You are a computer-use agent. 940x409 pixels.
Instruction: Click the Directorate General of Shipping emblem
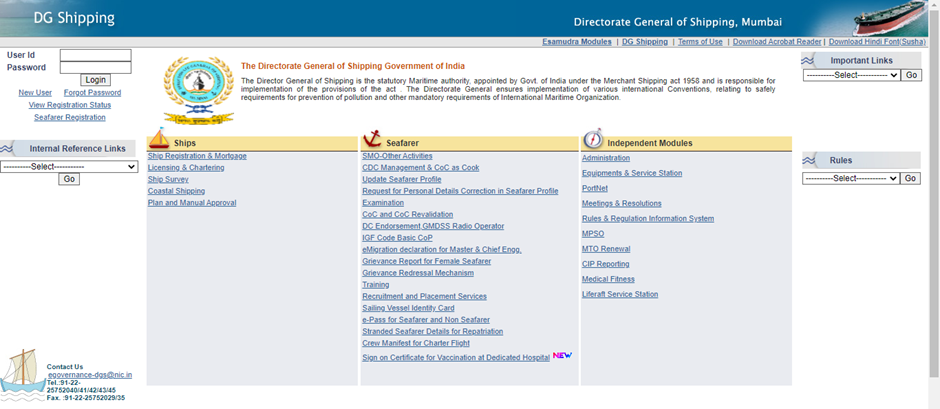coord(198,91)
